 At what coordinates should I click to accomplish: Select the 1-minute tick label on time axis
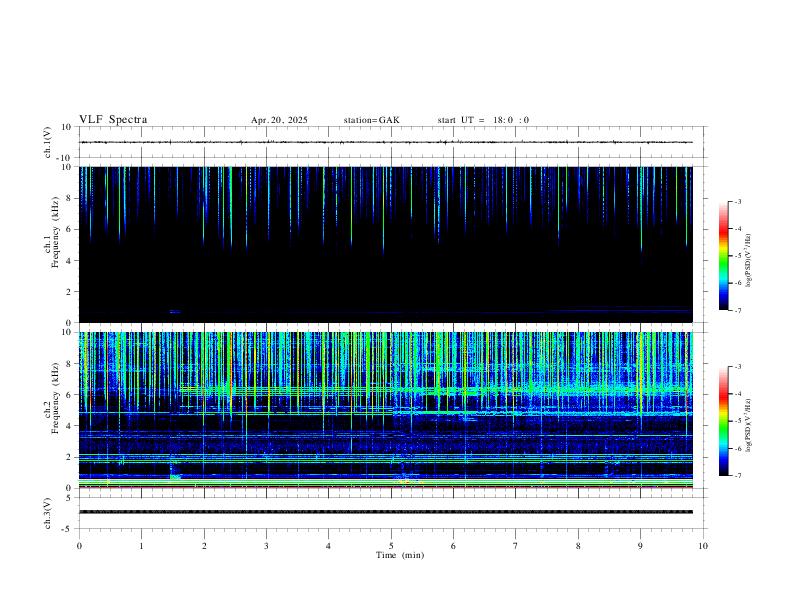tap(141, 545)
